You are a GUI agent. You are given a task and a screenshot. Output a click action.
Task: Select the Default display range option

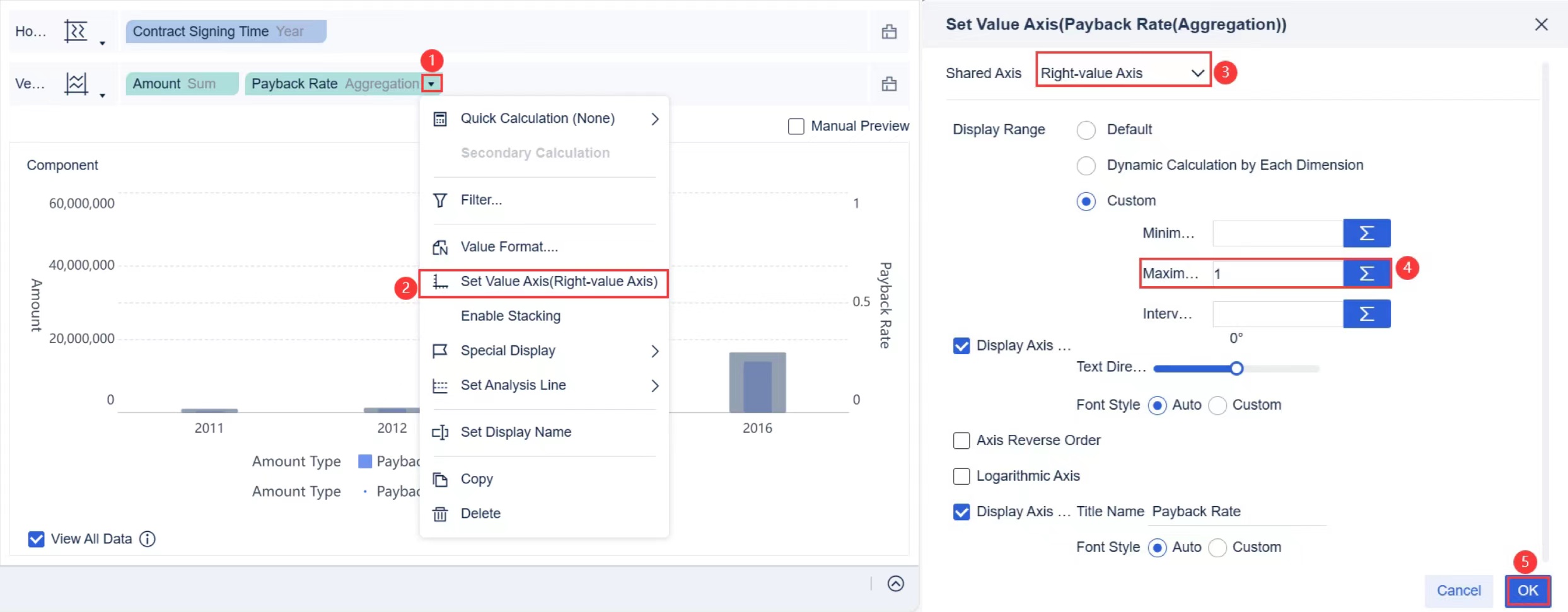click(x=1086, y=130)
